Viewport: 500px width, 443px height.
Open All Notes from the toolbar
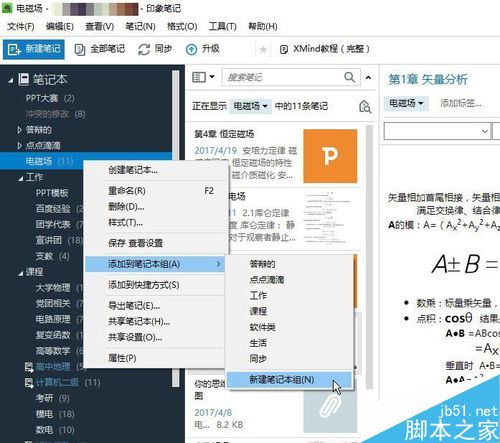tap(100, 49)
